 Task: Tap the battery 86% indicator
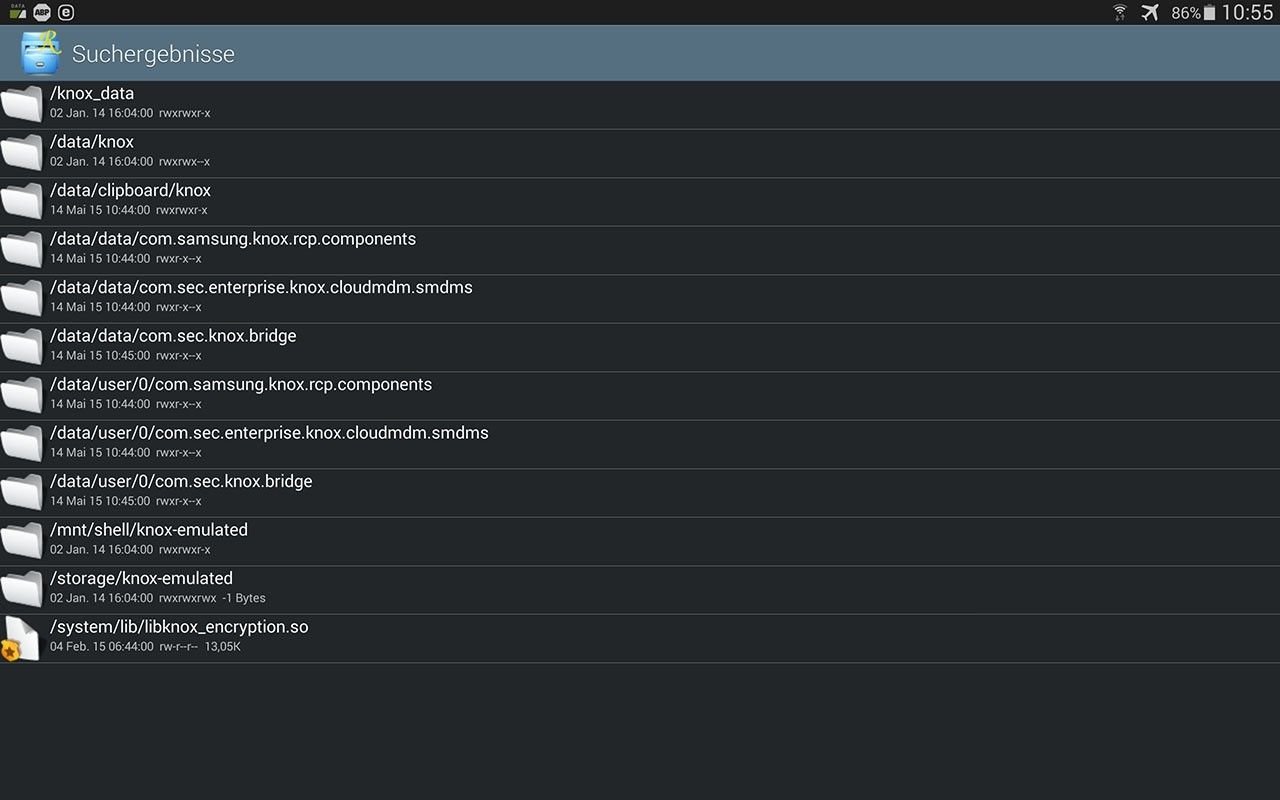coord(1193,13)
